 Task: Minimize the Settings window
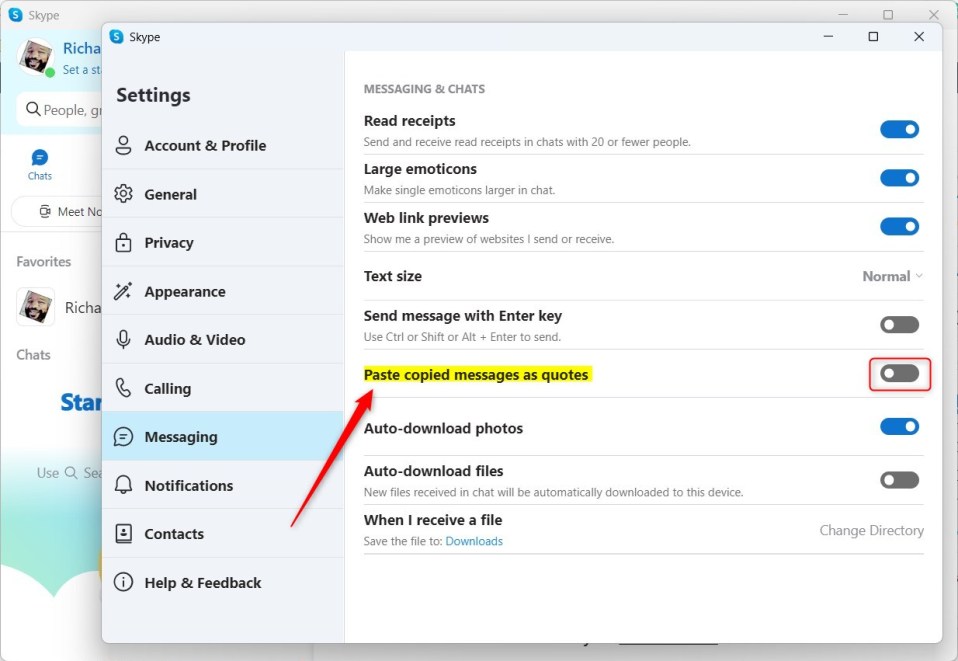(828, 37)
